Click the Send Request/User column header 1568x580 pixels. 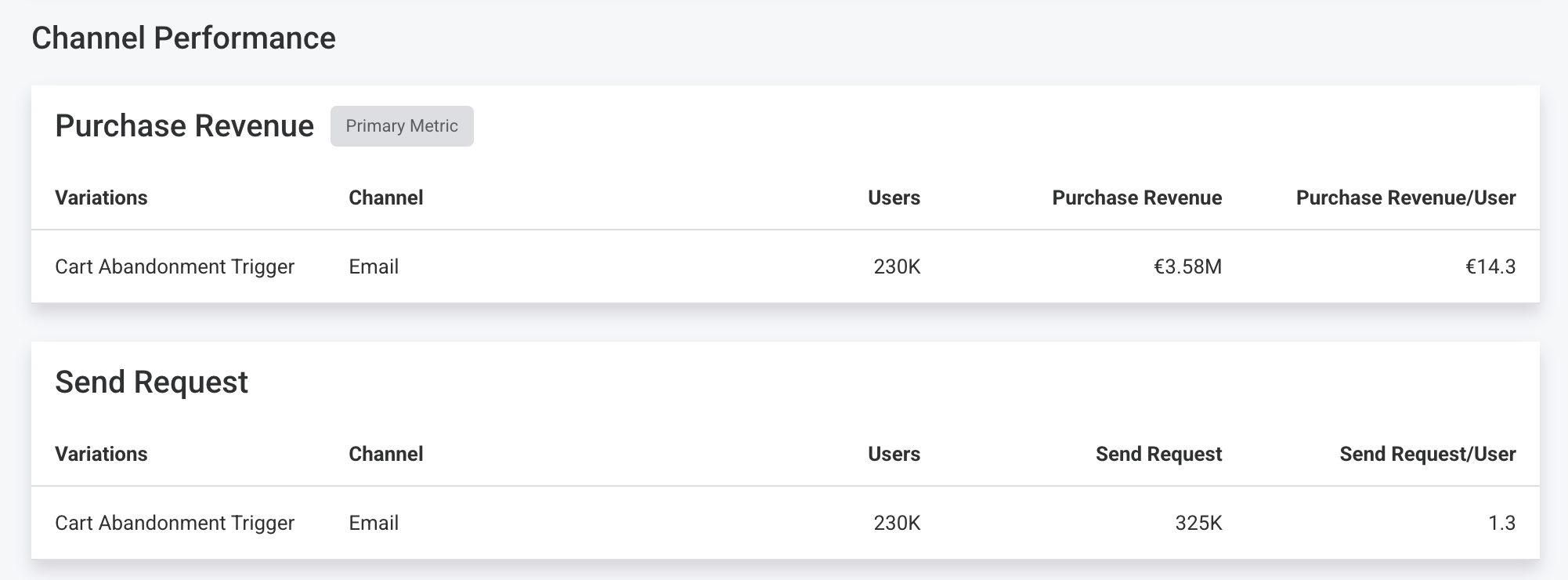click(1428, 454)
